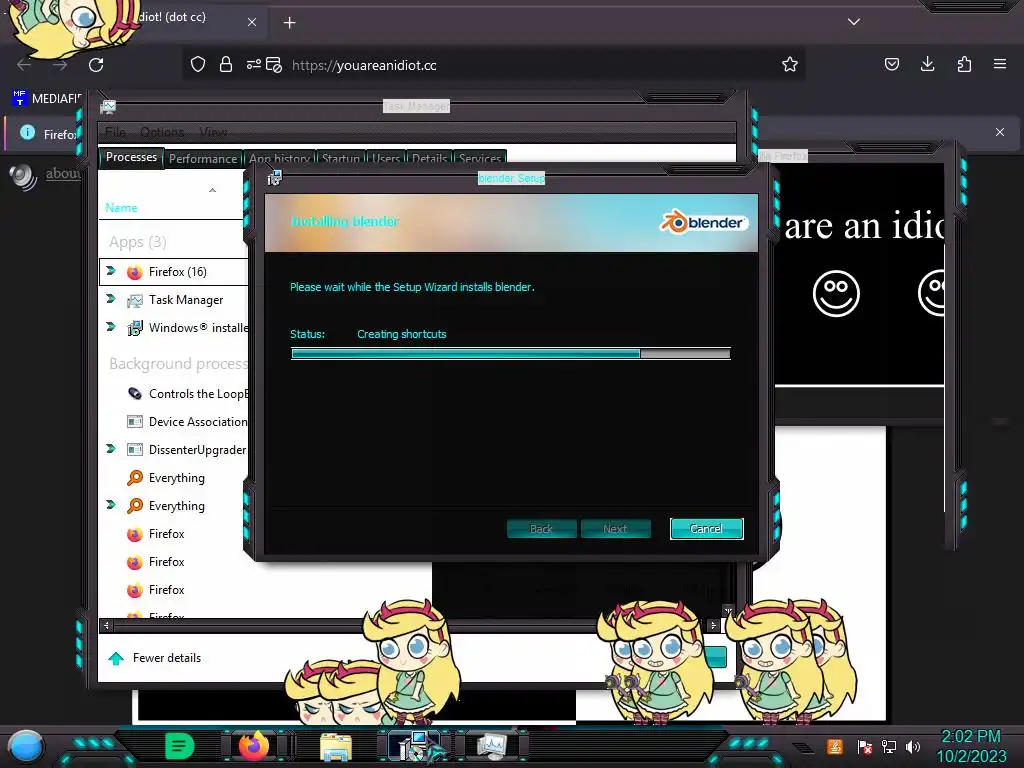Switch to the Details tab
This screenshot has width=1024, height=768.
click(x=430, y=159)
